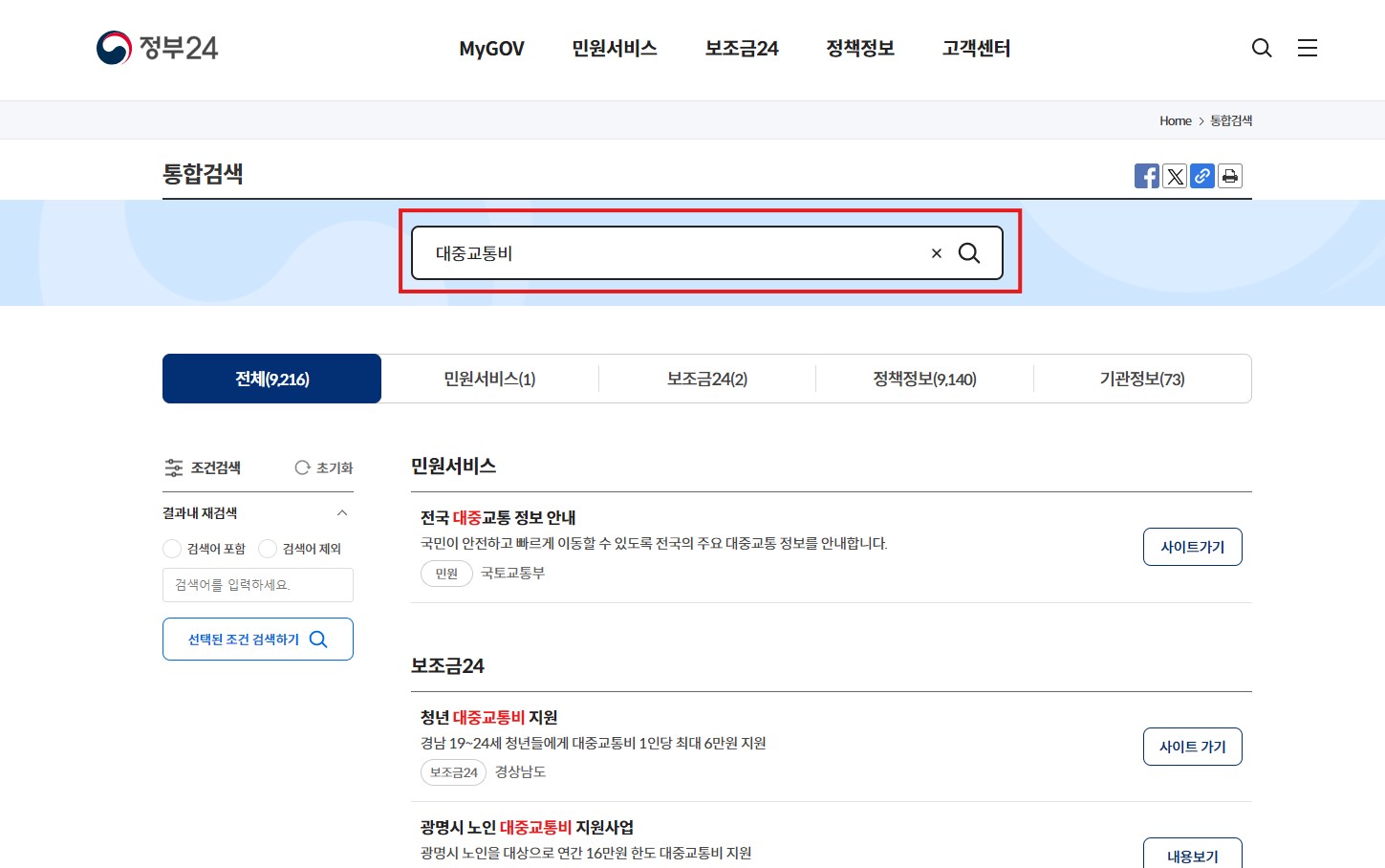Select the 검색어 제외 radio button
Viewport: 1385px width, 868px height.
tap(269, 549)
